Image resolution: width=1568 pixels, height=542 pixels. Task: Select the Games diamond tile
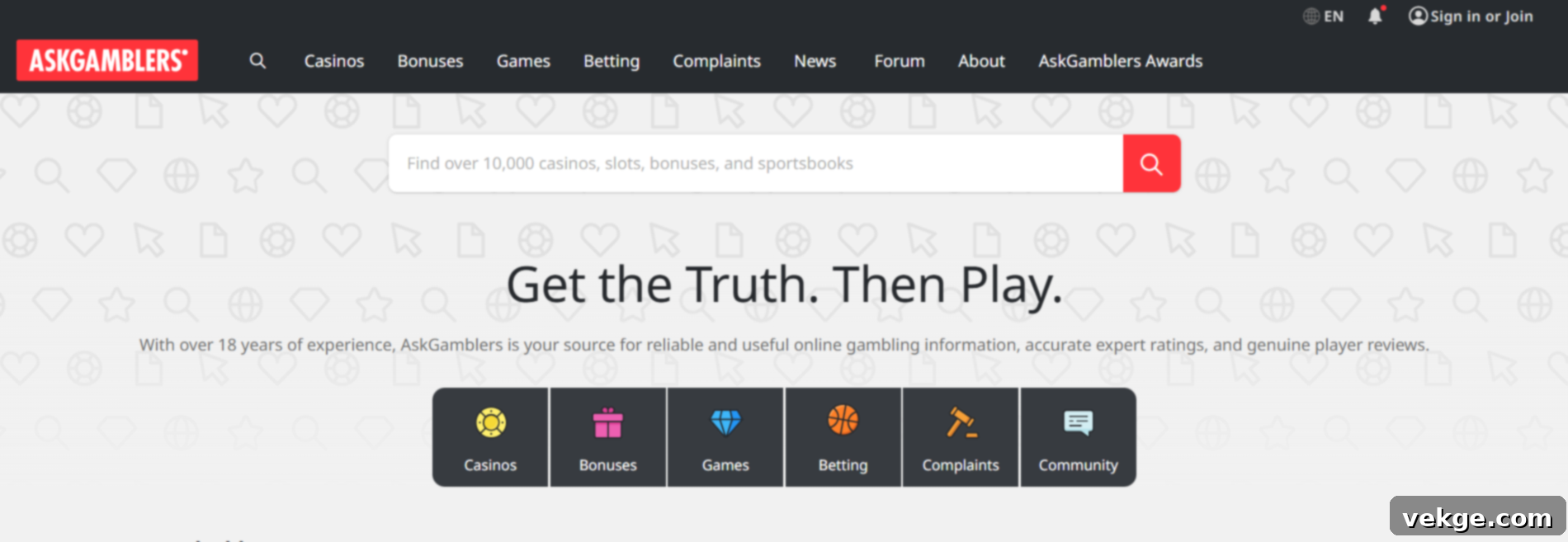point(725,437)
